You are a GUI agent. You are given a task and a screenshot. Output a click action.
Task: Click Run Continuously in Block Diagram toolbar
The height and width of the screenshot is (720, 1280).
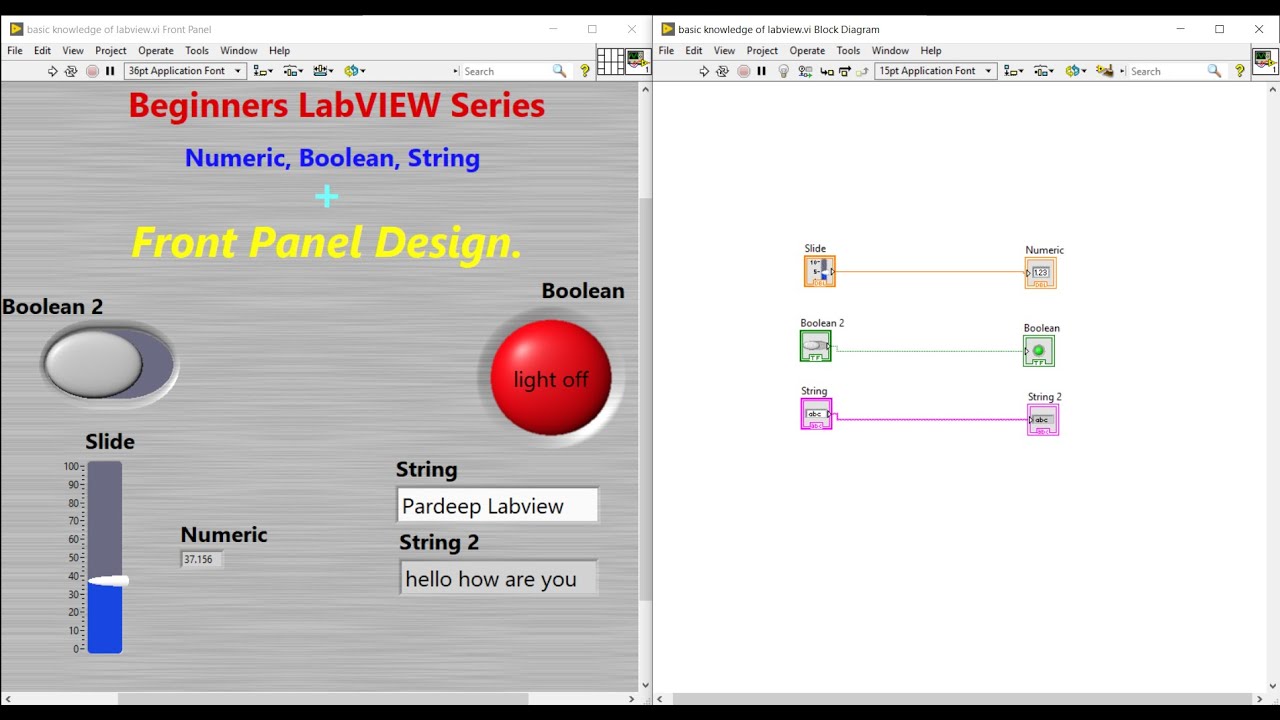(722, 71)
